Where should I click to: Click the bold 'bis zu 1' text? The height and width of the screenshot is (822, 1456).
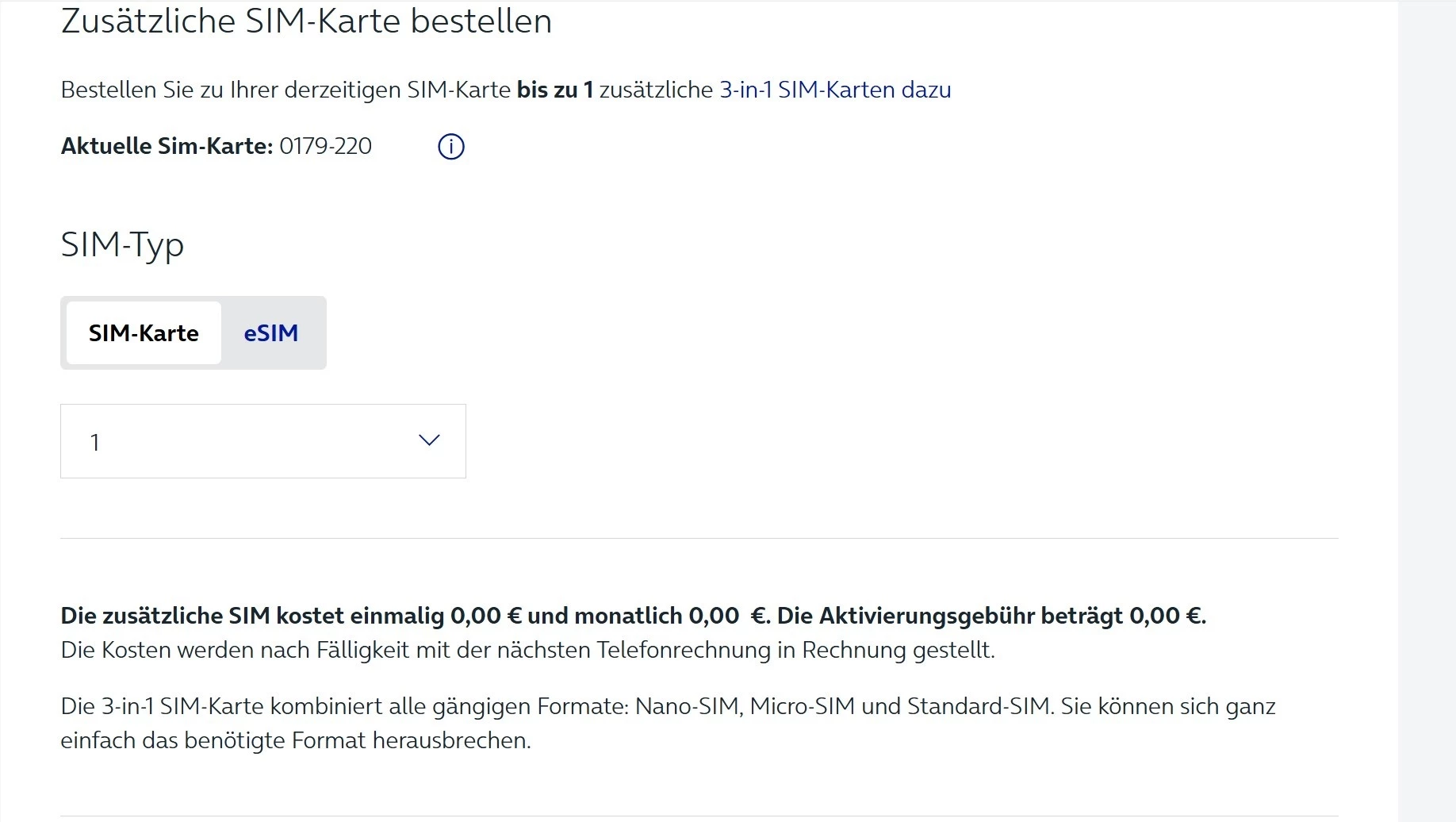click(555, 90)
